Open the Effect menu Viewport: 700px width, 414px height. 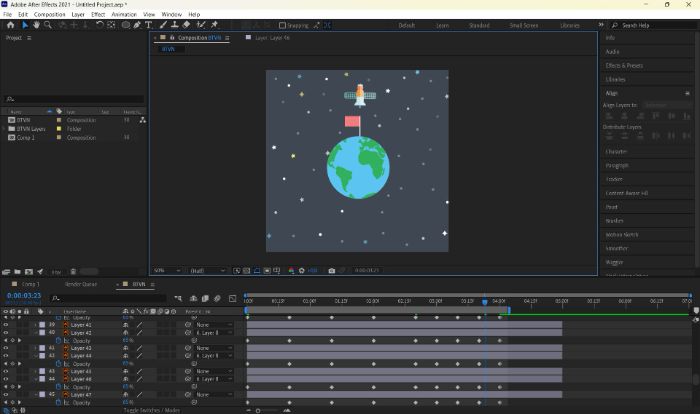point(98,14)
